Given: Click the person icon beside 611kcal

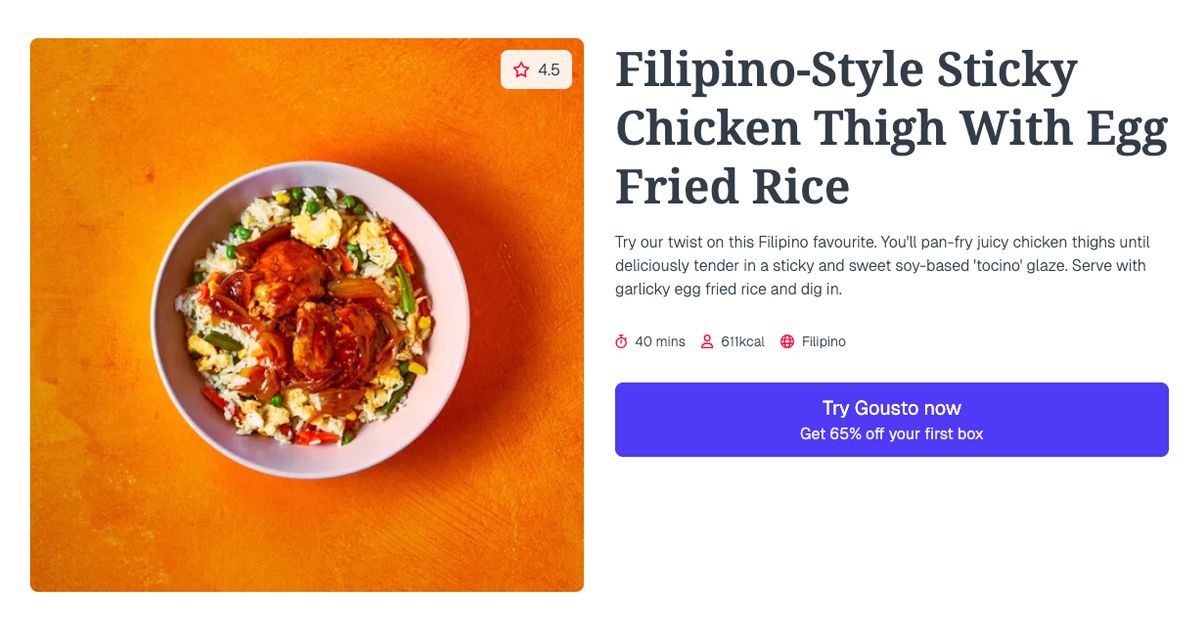Looking at the screenshot, I should coord(708,341).
